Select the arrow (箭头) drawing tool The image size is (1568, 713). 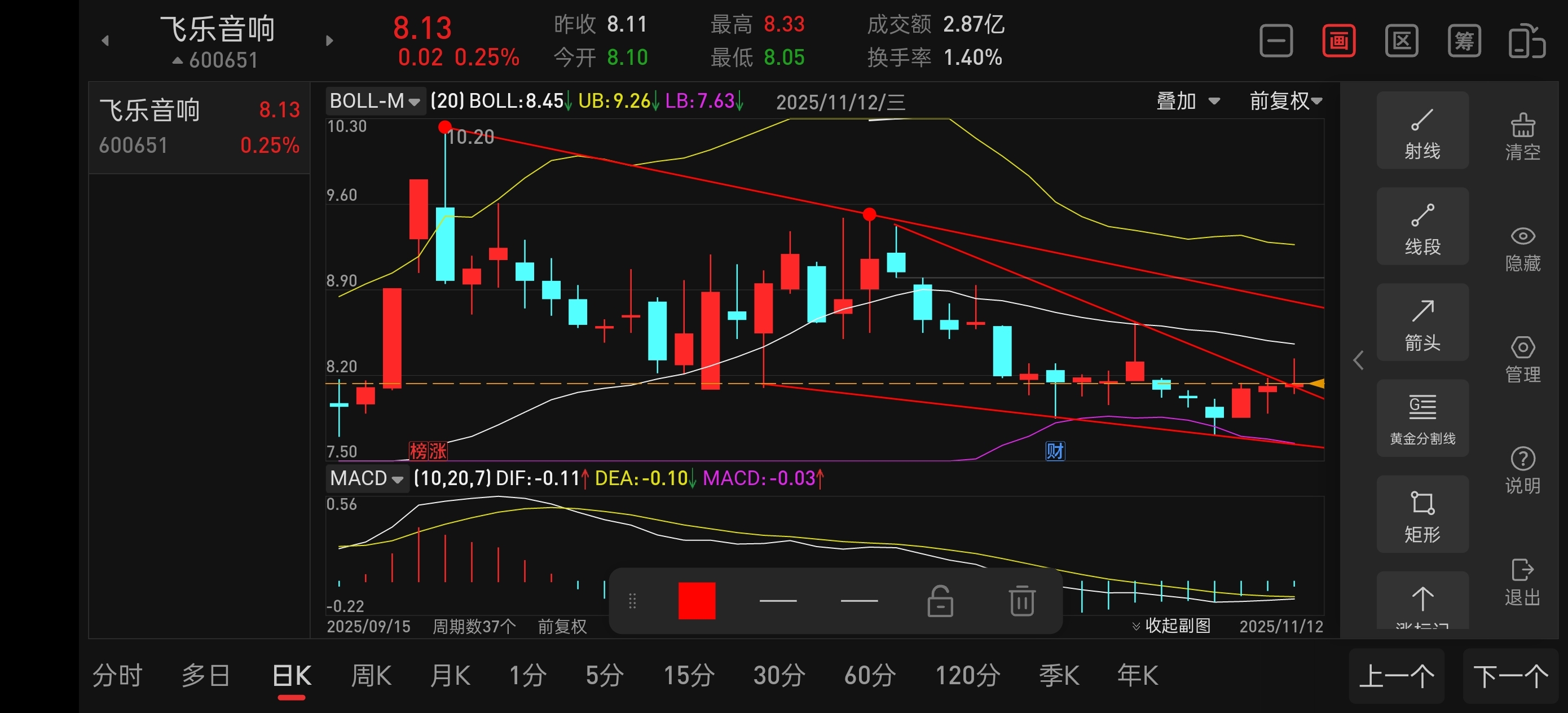1422,323
